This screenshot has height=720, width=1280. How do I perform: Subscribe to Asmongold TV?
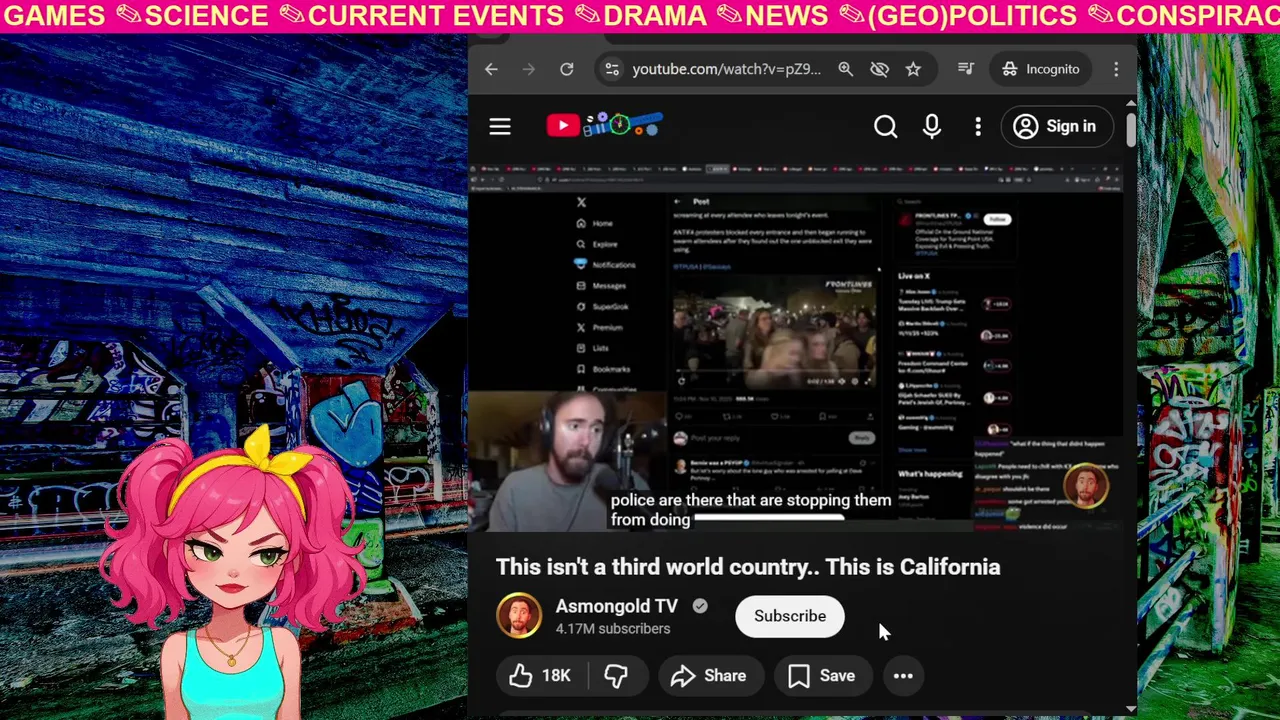(x=790, y=616)
